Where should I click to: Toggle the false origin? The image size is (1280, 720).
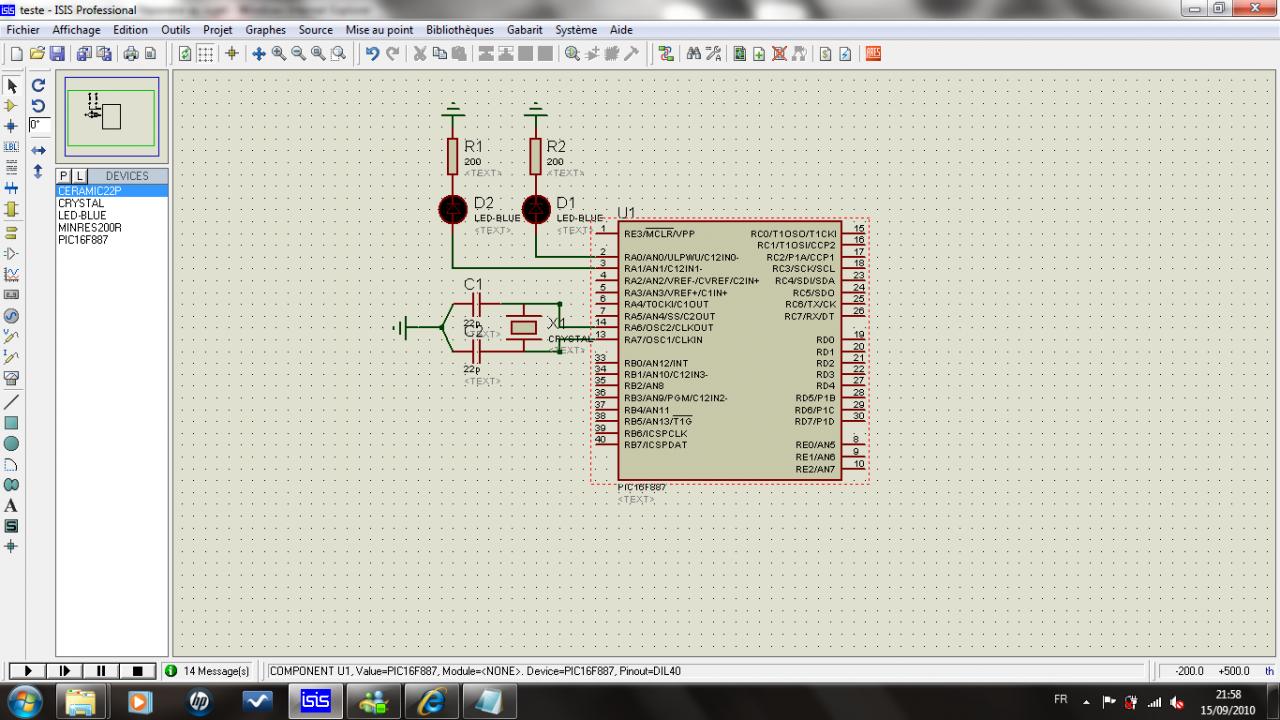point(232,53)
